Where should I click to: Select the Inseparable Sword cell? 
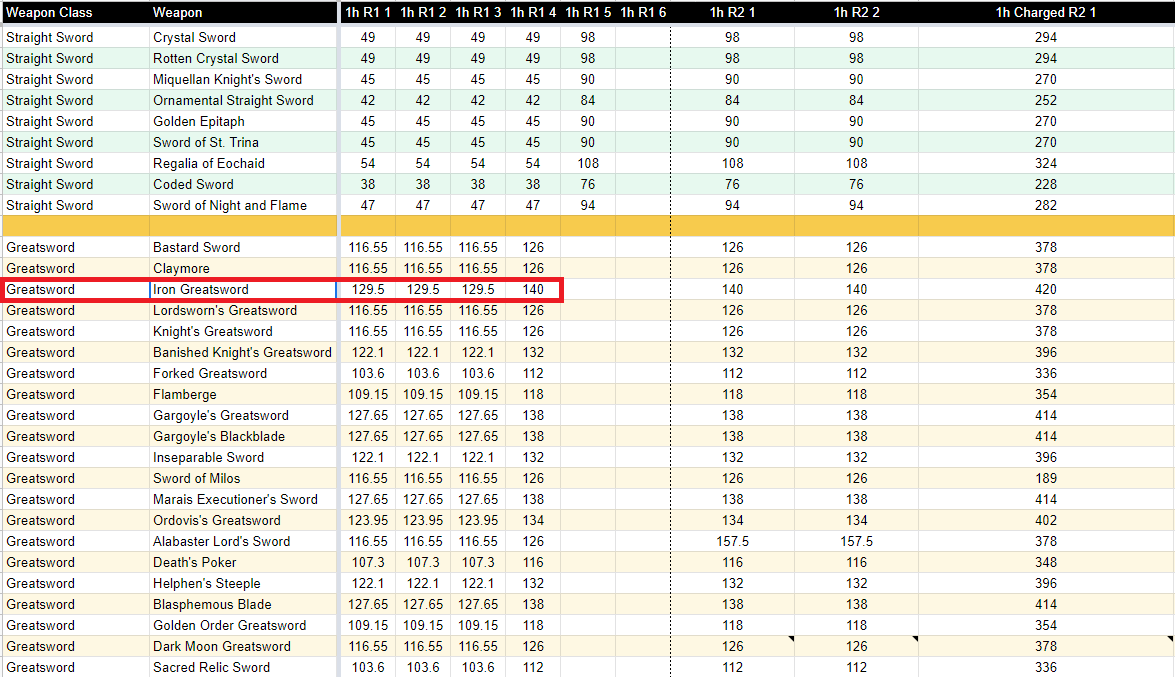pos(243,457)
